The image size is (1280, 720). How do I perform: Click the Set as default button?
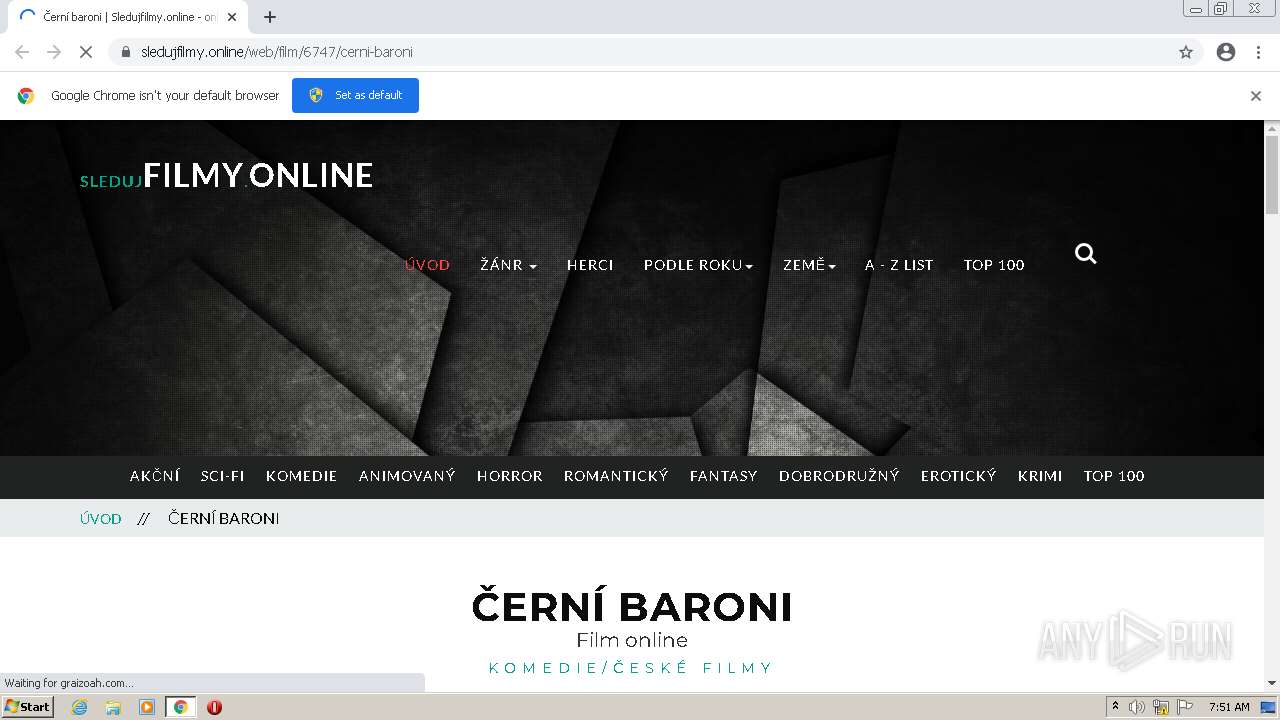pos(355,95)
